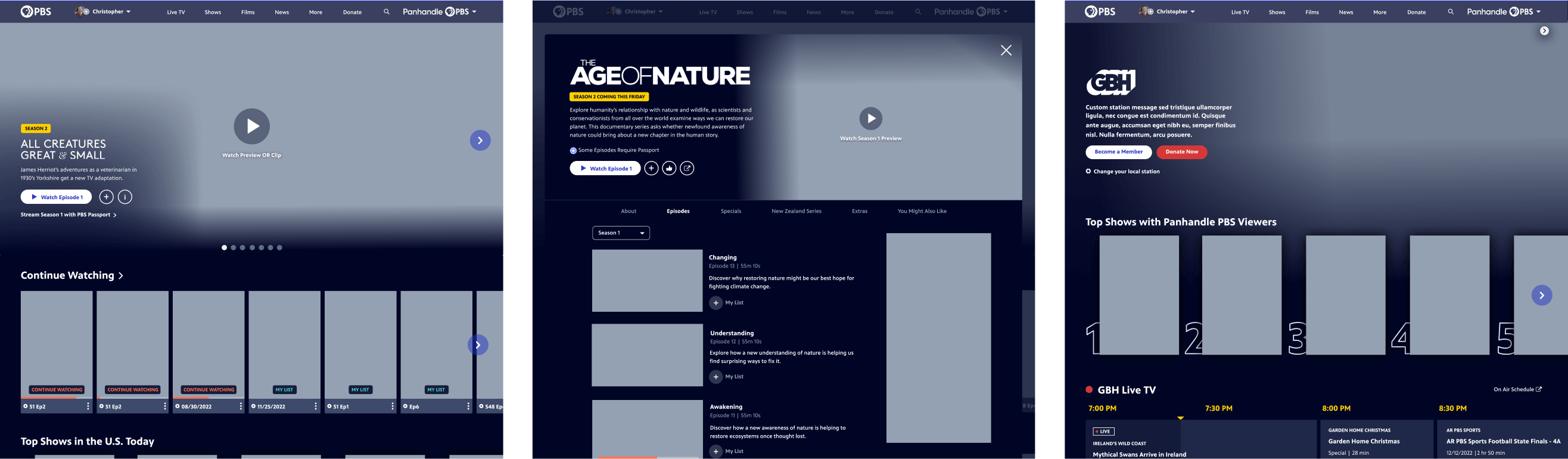Open the 'On Air Schedule' link
The height and width of the screenshot is (459, 1568).
(1518, 390)
